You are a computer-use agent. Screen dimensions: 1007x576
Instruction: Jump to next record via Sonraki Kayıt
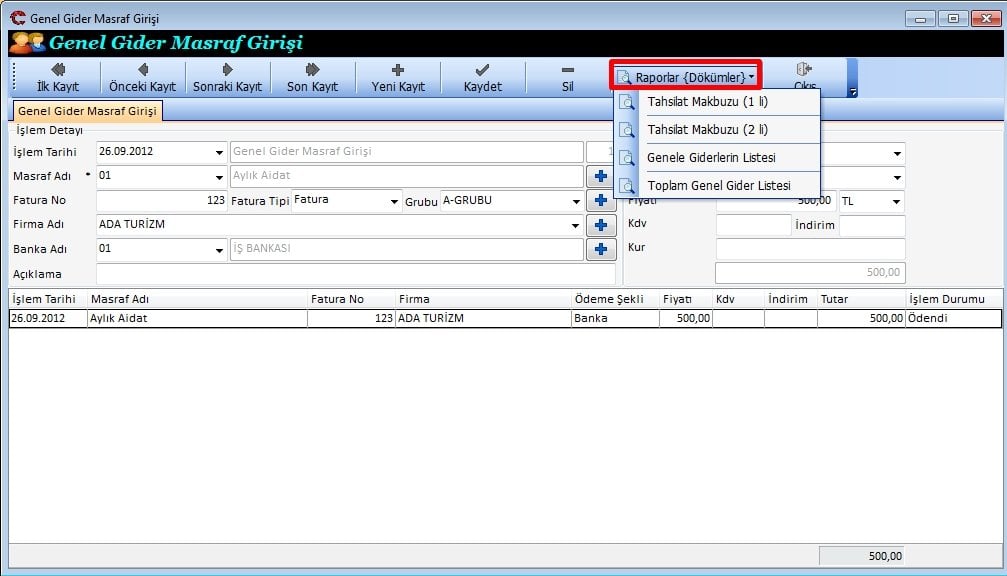pos(227,77)
